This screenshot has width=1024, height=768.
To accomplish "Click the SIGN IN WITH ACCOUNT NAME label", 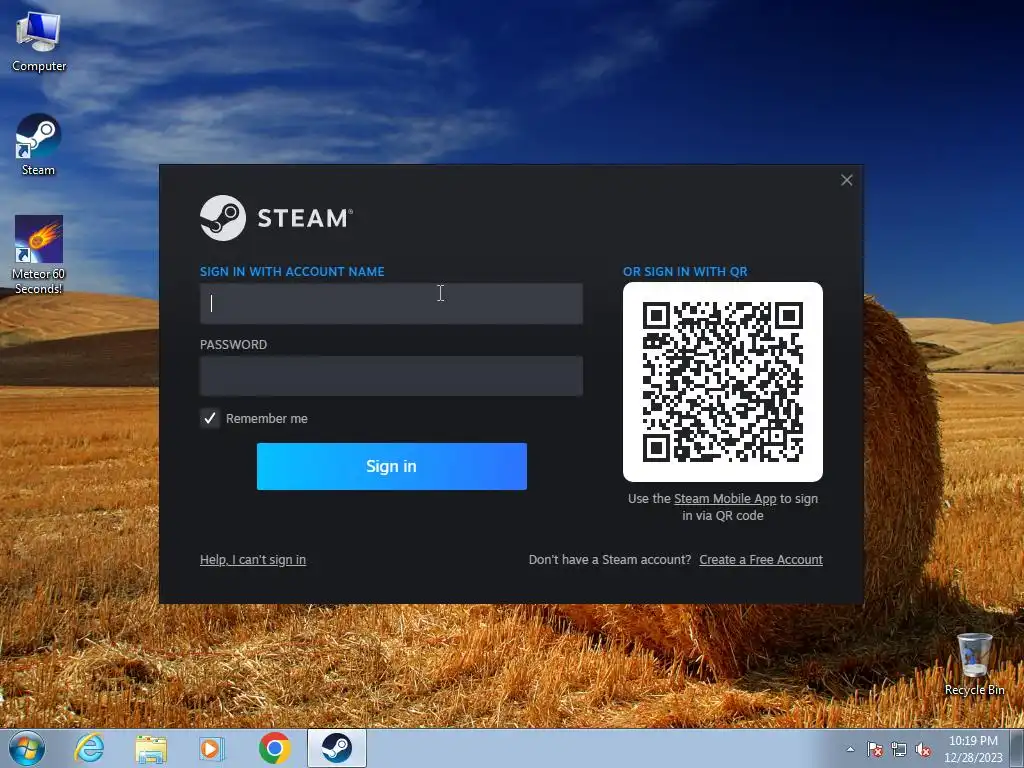I will (292, 272).
